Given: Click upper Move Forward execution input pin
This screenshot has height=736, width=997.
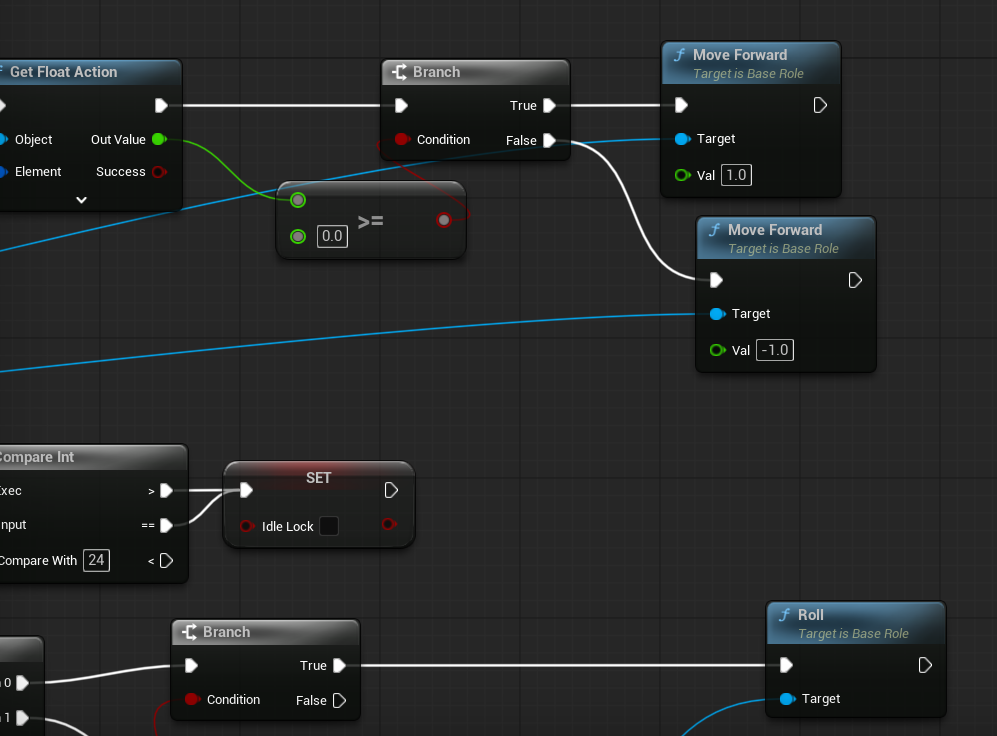Looking at the screenshot, I should click(681, 105).
